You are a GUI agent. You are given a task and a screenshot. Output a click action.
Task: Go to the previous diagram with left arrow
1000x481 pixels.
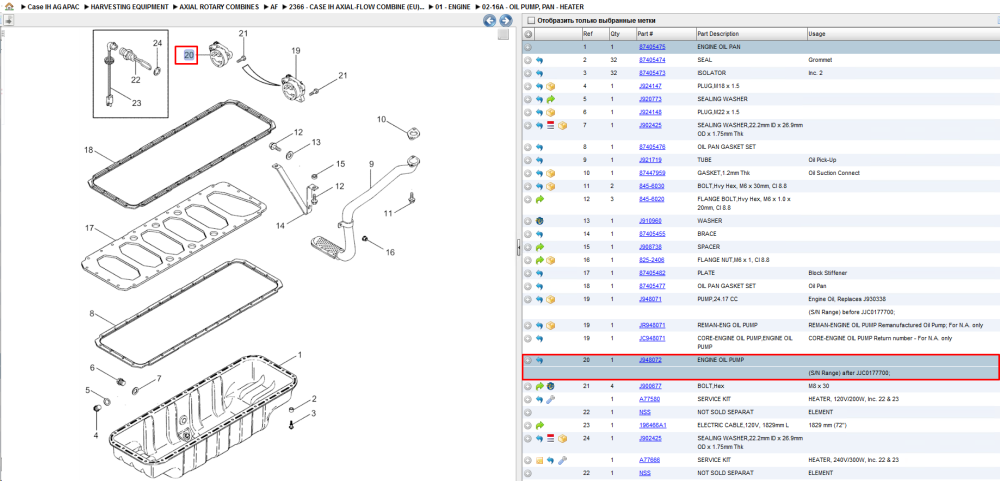489,21
